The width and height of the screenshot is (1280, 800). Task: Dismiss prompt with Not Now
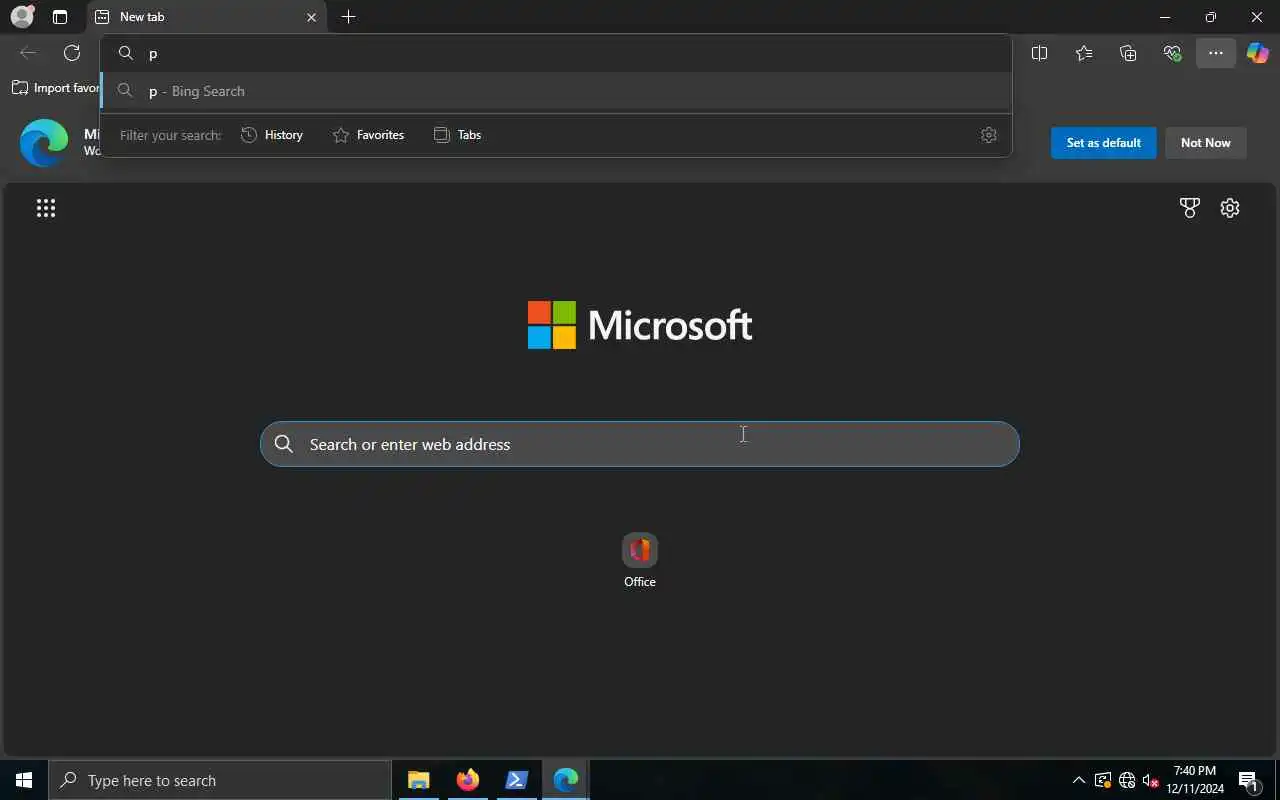[1205, 143]
